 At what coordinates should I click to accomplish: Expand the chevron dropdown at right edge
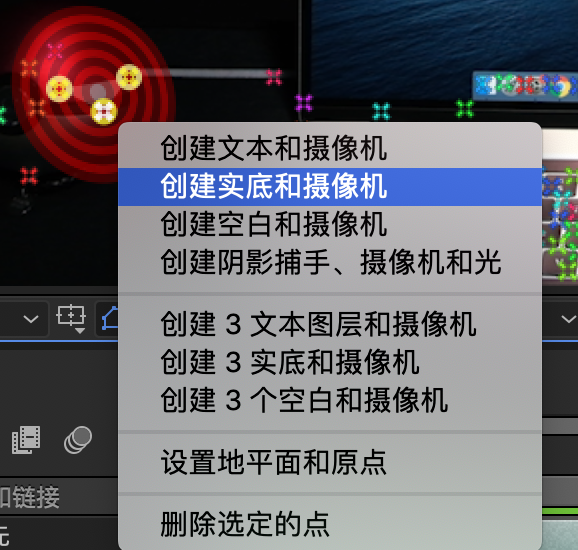(569, 318)
